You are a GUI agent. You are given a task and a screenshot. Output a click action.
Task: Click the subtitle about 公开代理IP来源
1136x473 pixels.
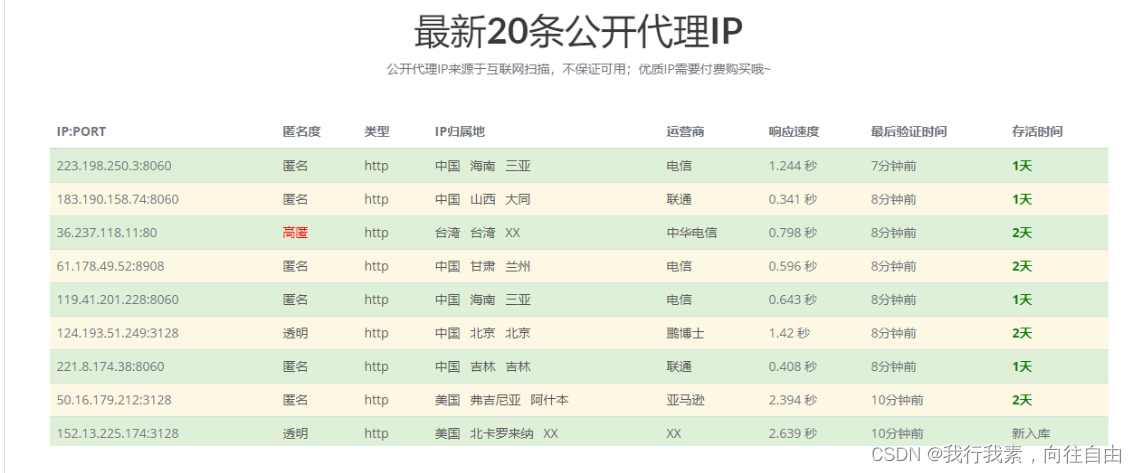coord(579,70)
